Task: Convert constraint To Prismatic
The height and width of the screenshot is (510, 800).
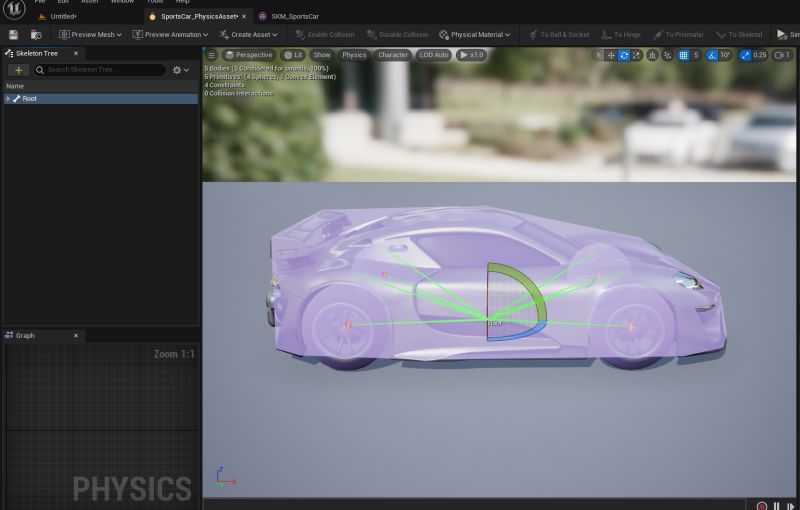Action: tap(678, 35)
